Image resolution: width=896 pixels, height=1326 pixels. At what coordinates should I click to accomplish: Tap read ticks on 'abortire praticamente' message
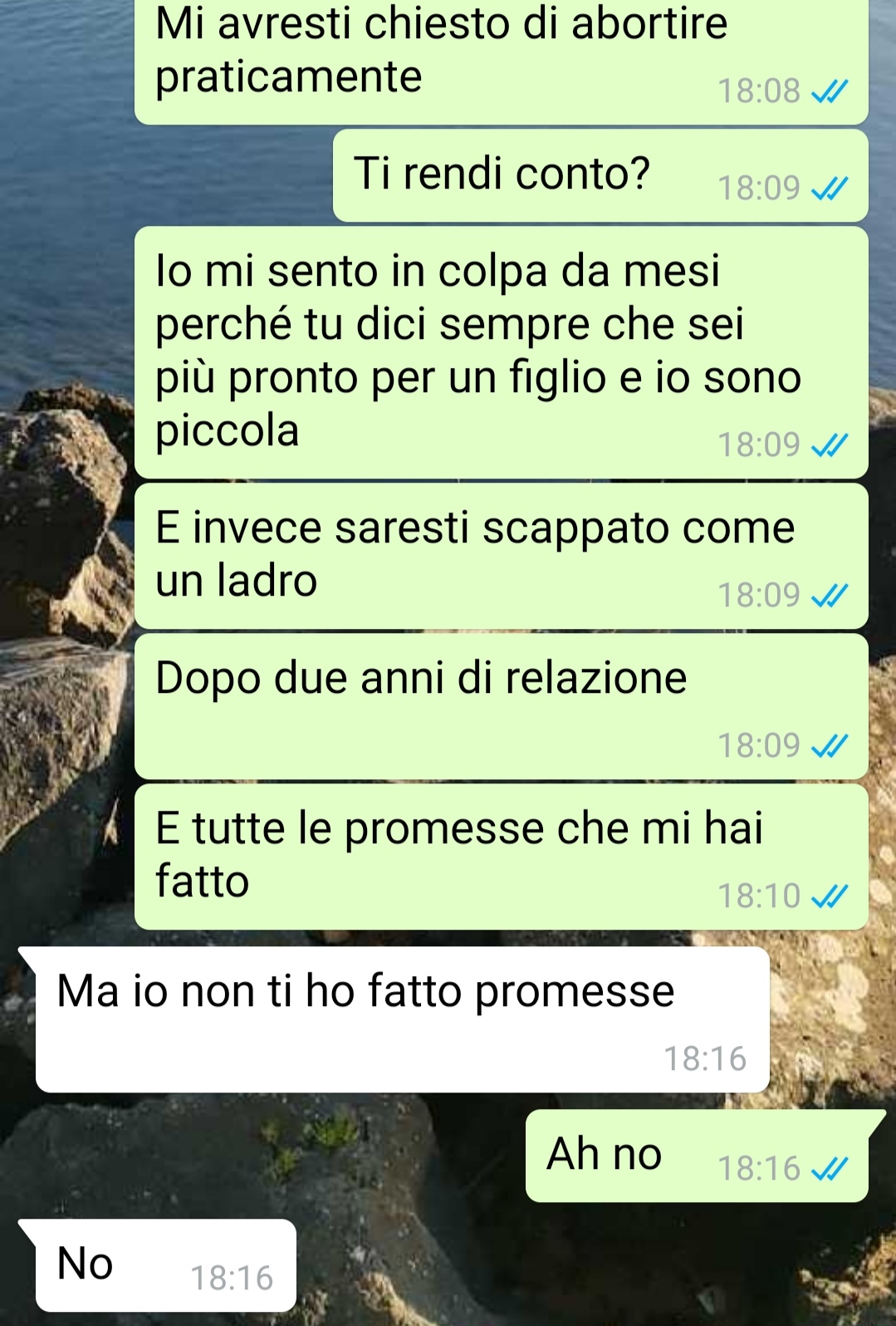[829, 91]
